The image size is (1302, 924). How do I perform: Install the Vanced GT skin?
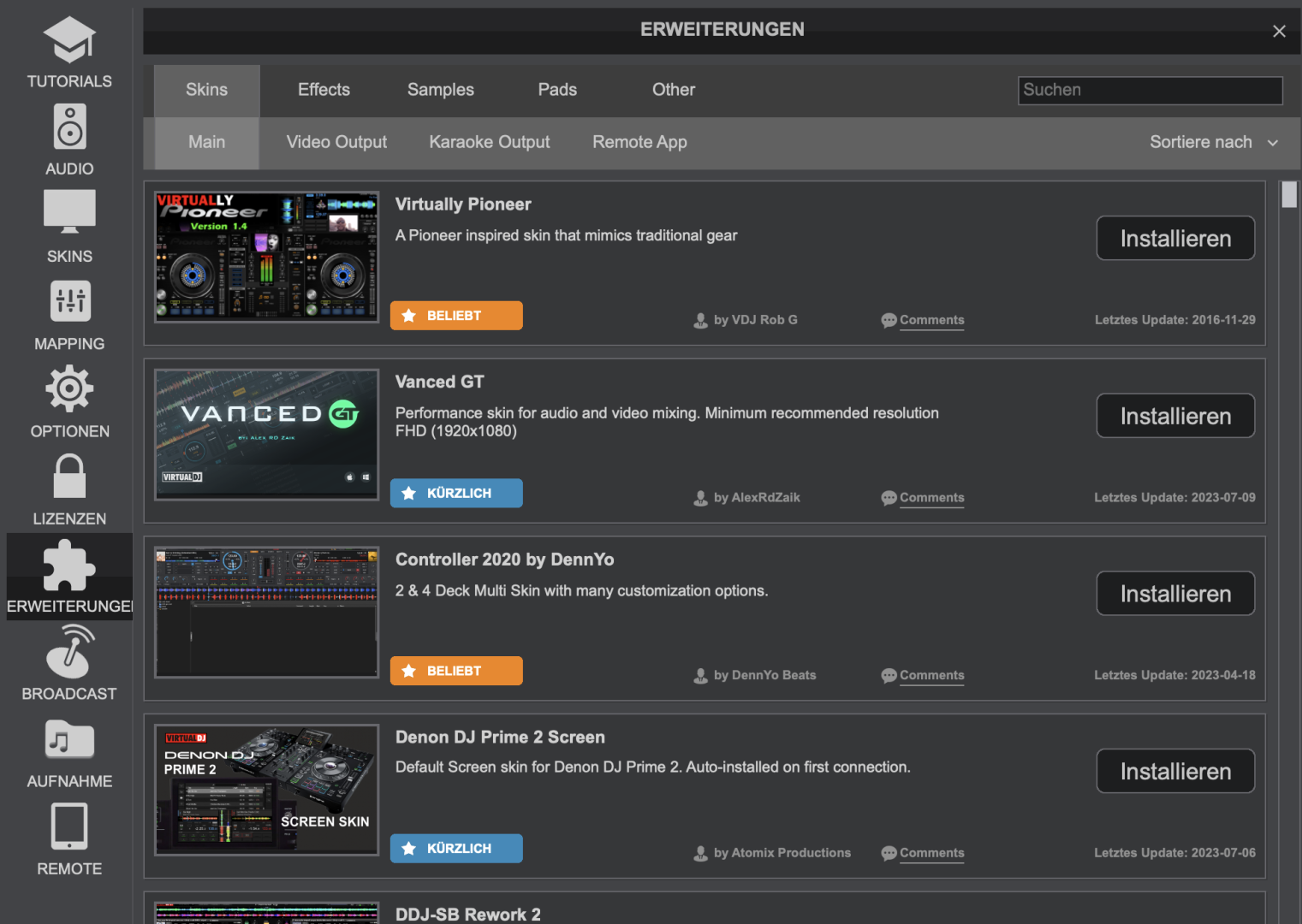[1175, 416]
